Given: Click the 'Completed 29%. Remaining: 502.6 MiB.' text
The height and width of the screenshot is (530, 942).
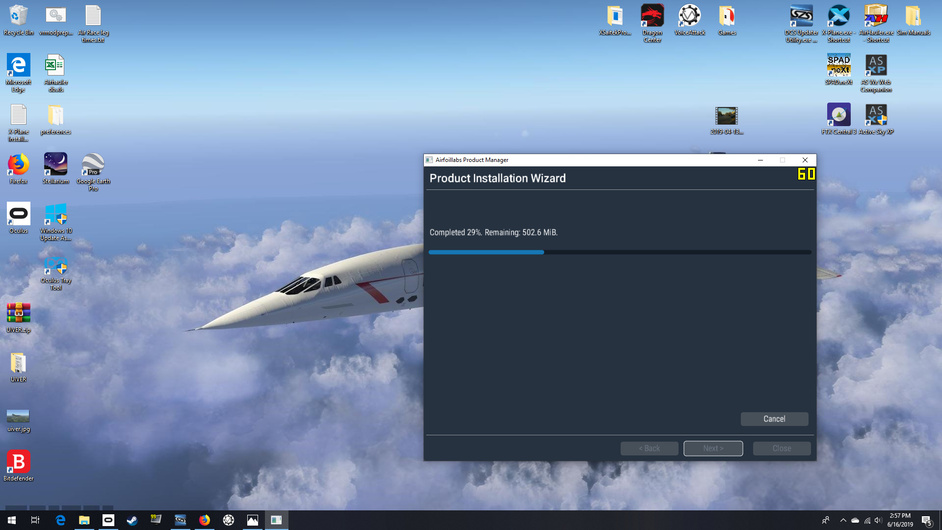Looking at the screenshot, I should (494, 233).
